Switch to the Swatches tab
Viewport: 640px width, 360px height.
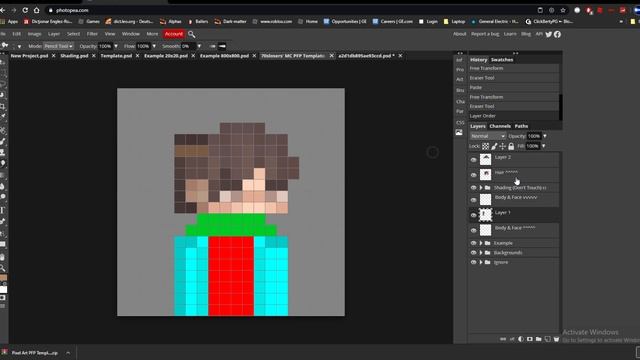tap(502, 60)
